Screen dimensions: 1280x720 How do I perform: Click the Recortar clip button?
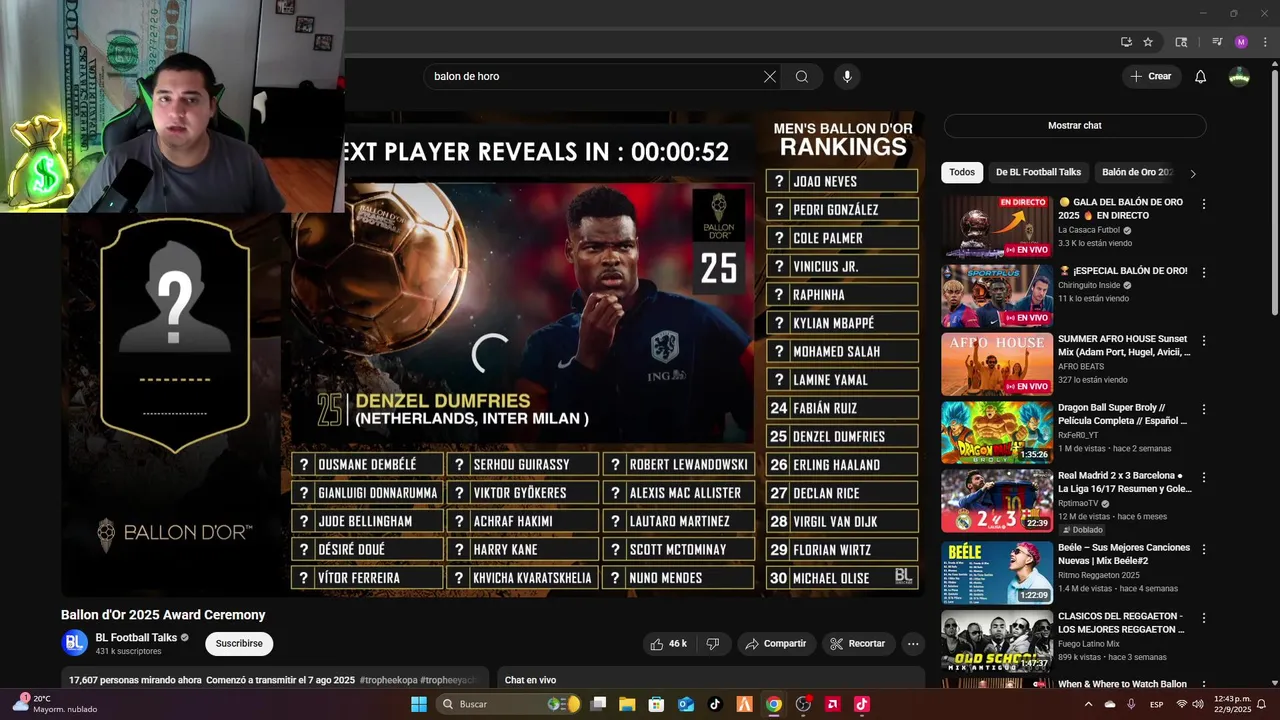coord(858,644)
